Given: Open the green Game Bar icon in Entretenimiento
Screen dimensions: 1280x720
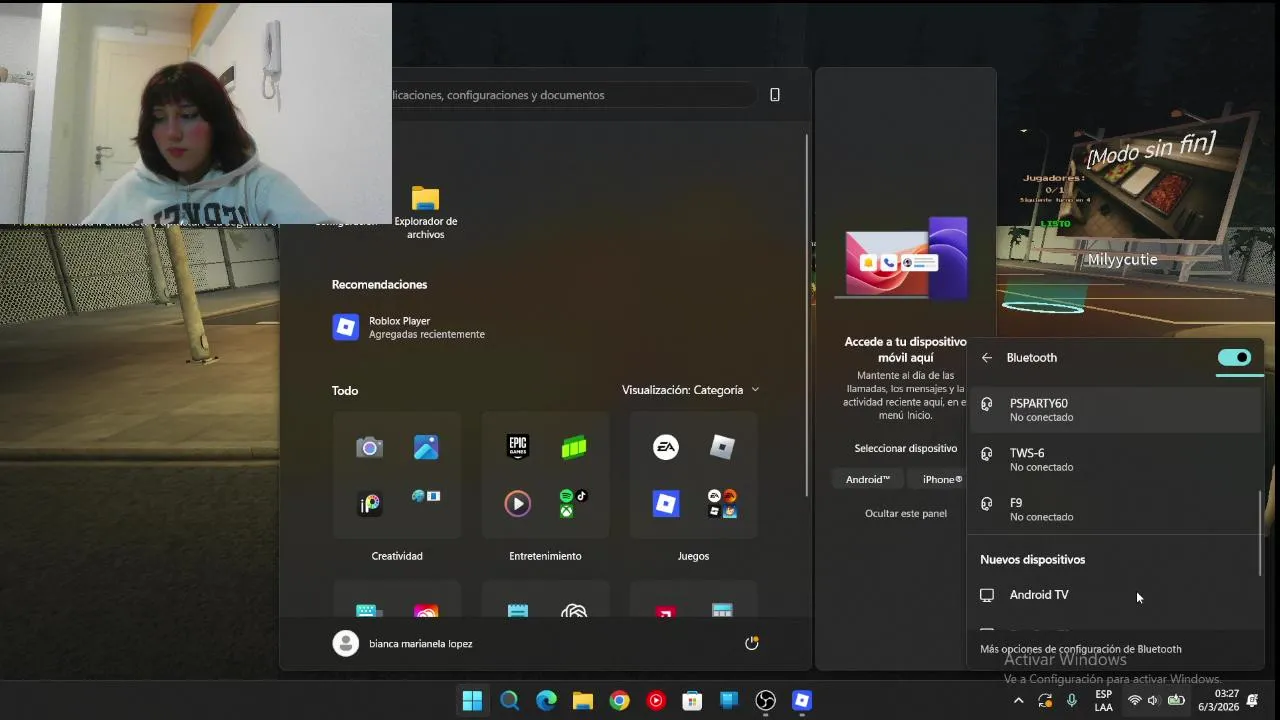Looking at the screenshot, I should (x=574, y=447).
